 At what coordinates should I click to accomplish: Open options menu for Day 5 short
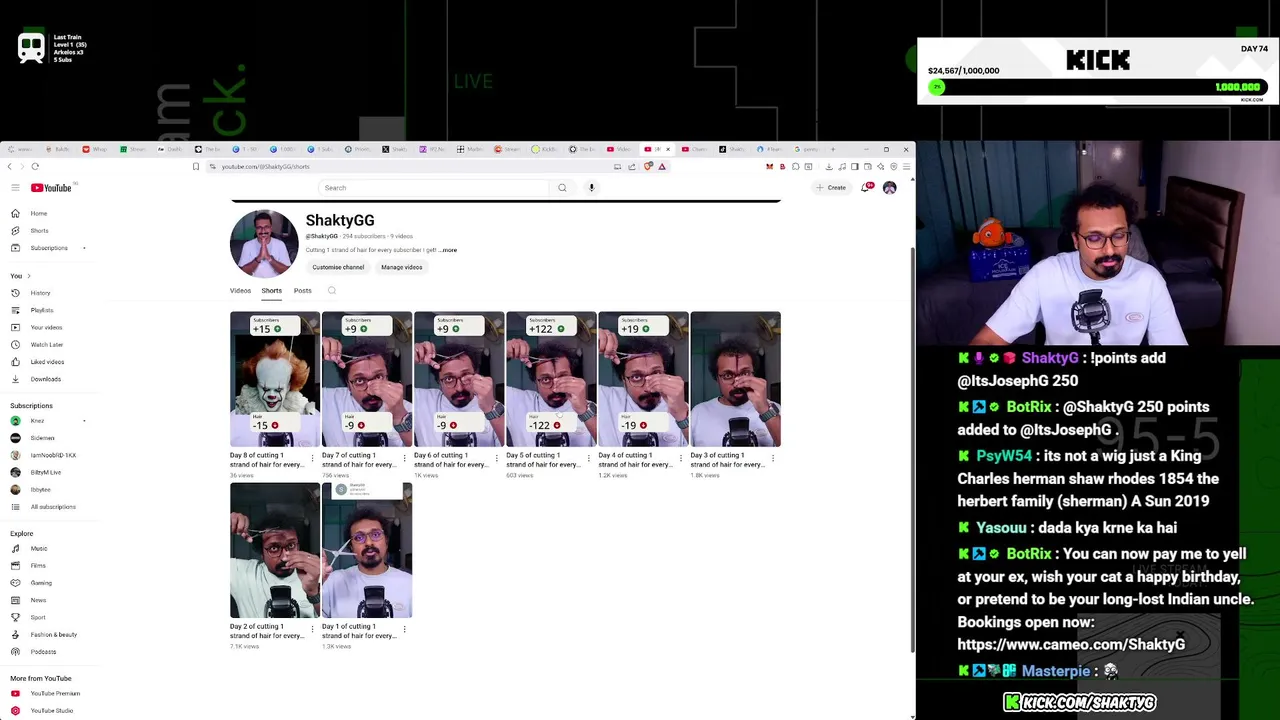click(x=588, y=459)
